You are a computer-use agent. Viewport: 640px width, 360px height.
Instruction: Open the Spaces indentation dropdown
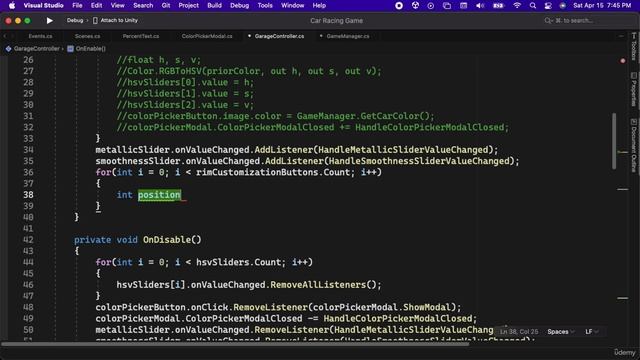tap(561, 332)
